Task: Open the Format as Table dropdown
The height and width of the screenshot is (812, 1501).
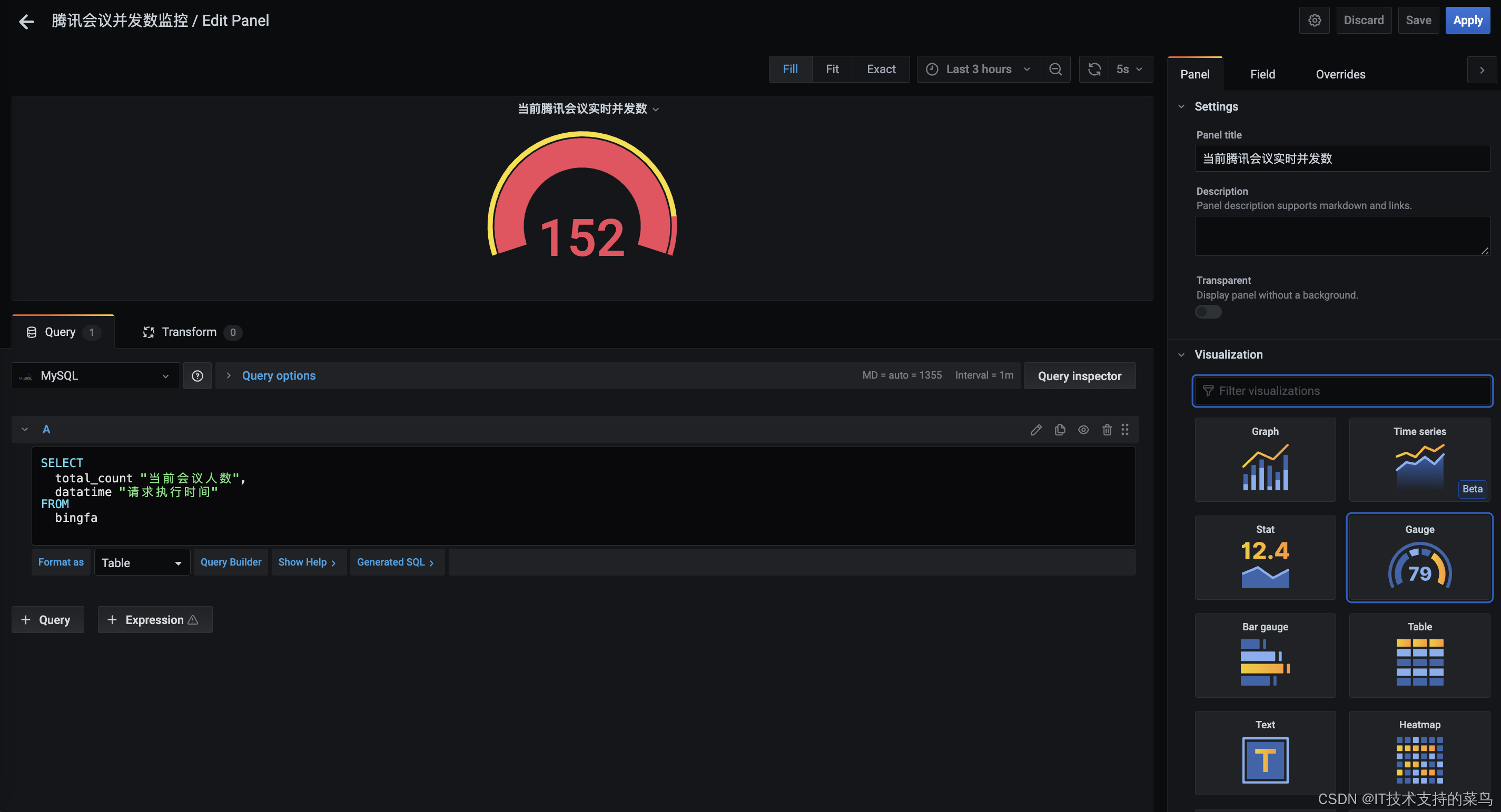Action: tap(142, 562)
